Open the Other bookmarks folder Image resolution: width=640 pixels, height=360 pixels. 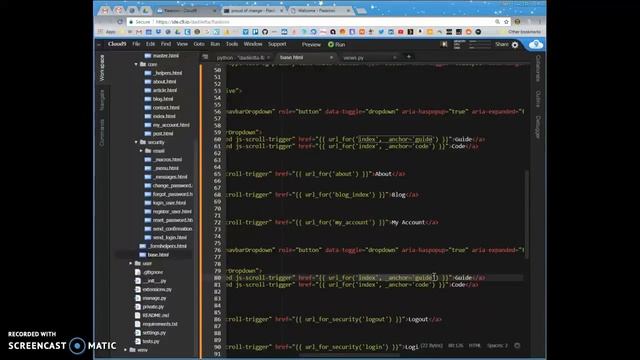pos(521,32)
